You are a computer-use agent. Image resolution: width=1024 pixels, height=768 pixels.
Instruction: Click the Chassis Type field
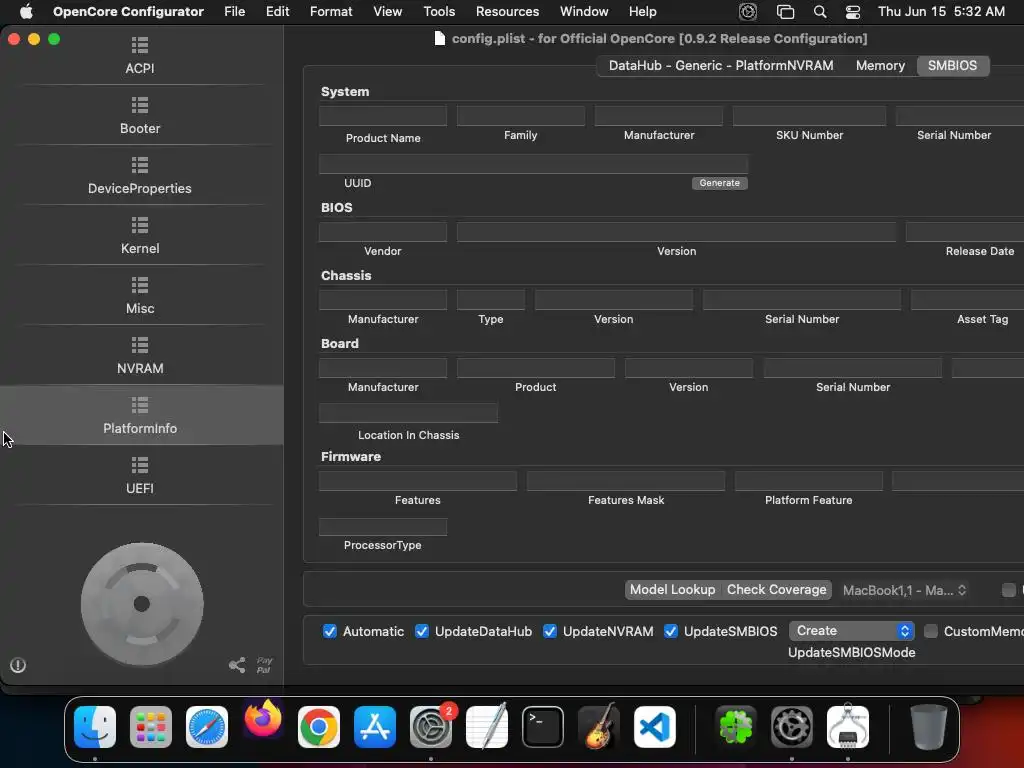pyautogui.click(x=490, y=300)
